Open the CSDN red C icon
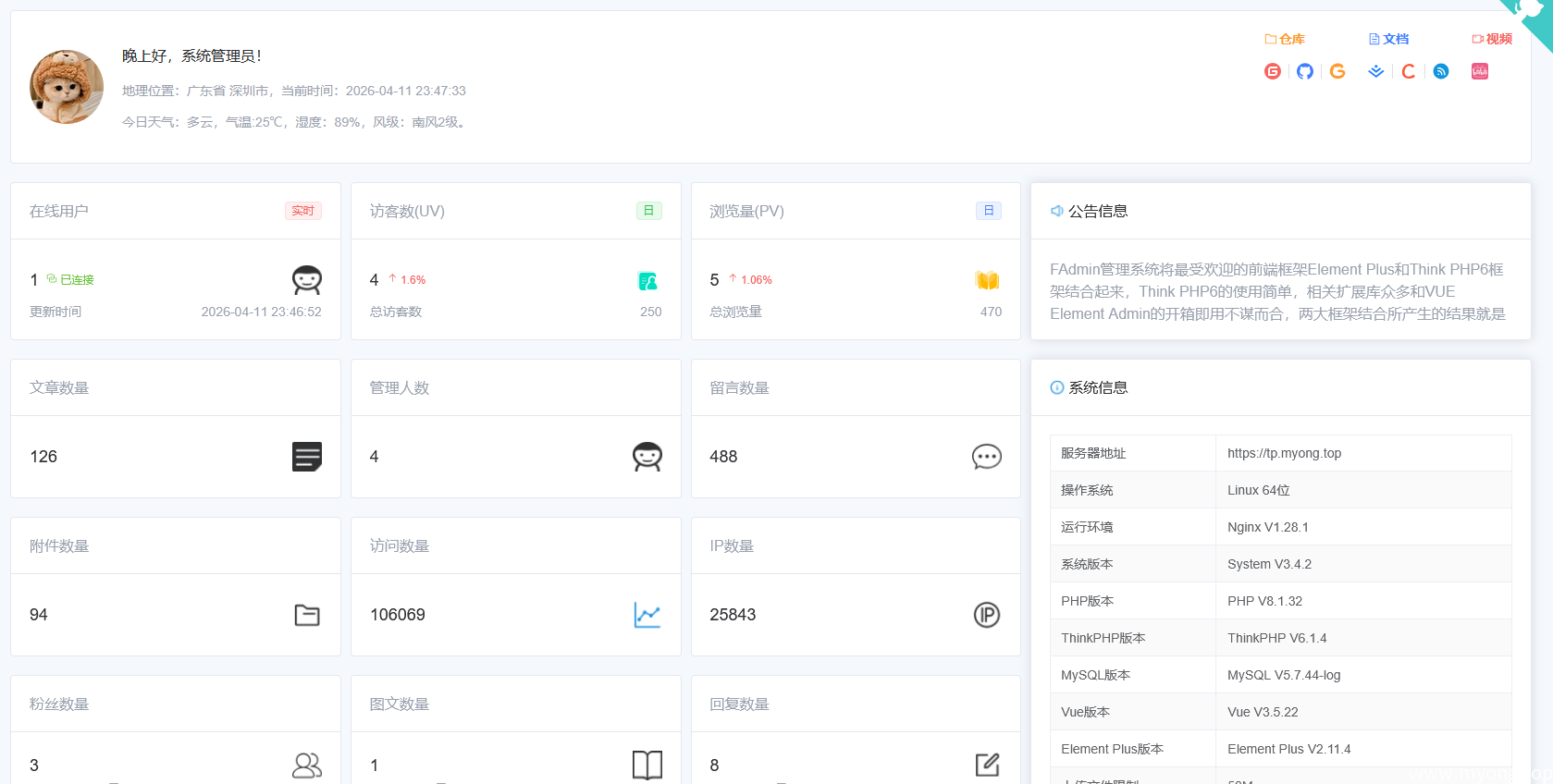The image size is (1553, 784). tap(1409, 71)
